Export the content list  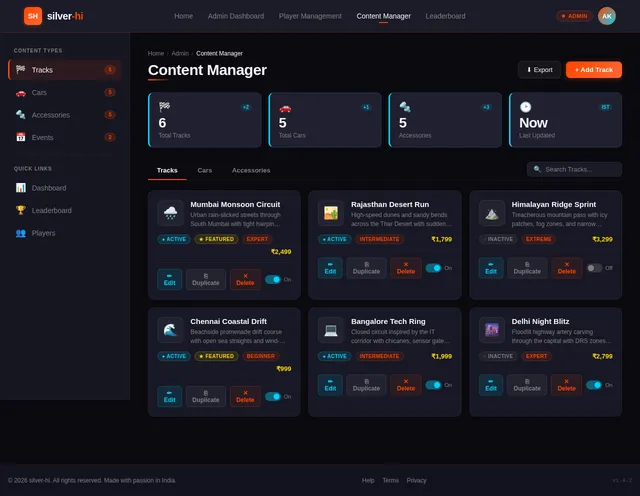pyautogui.click(x=540, y=70)
